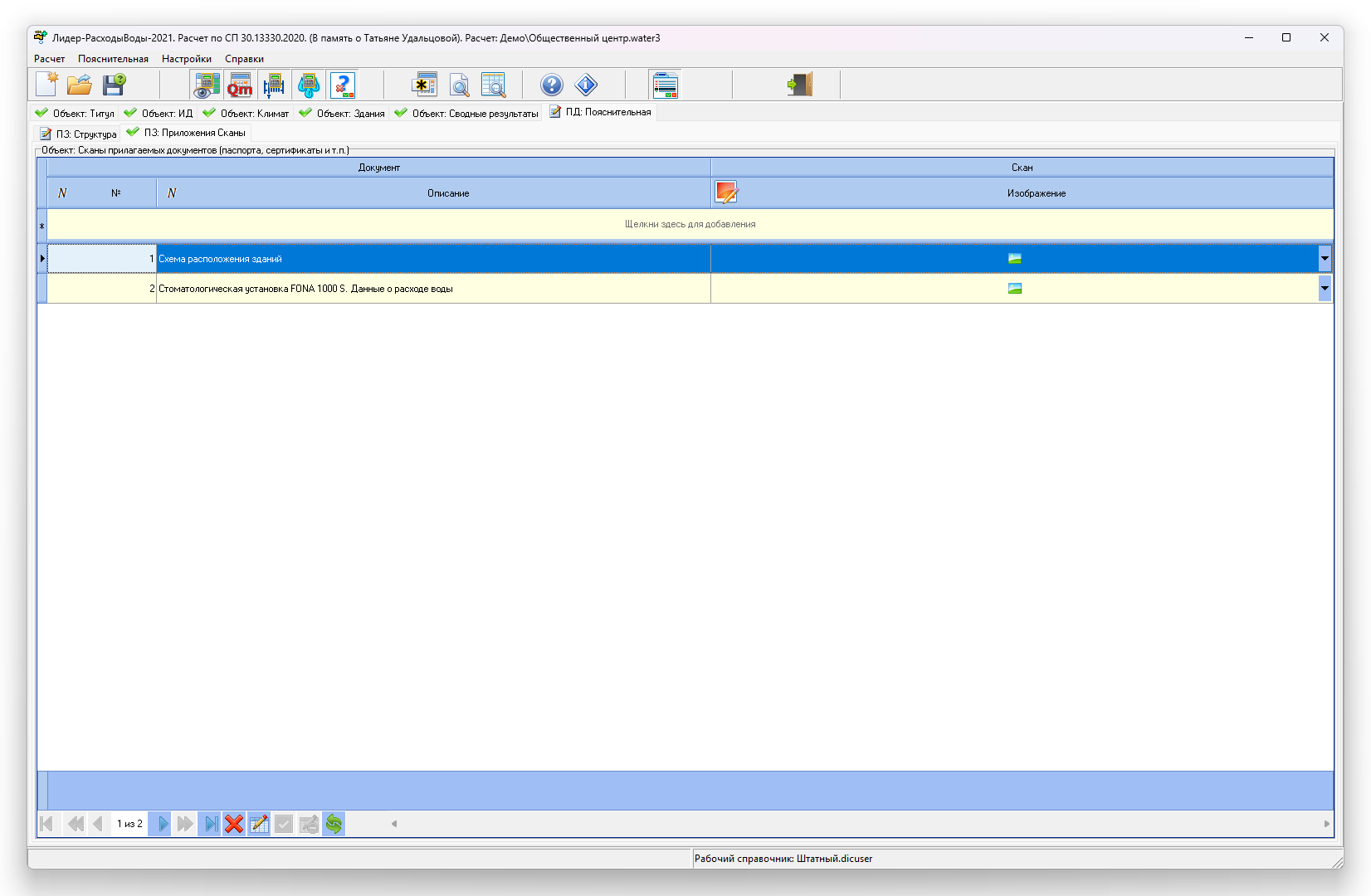The image size is (1371, 896).
Task: Open the Пояснительная menu
Action: [x=114, y=59]
